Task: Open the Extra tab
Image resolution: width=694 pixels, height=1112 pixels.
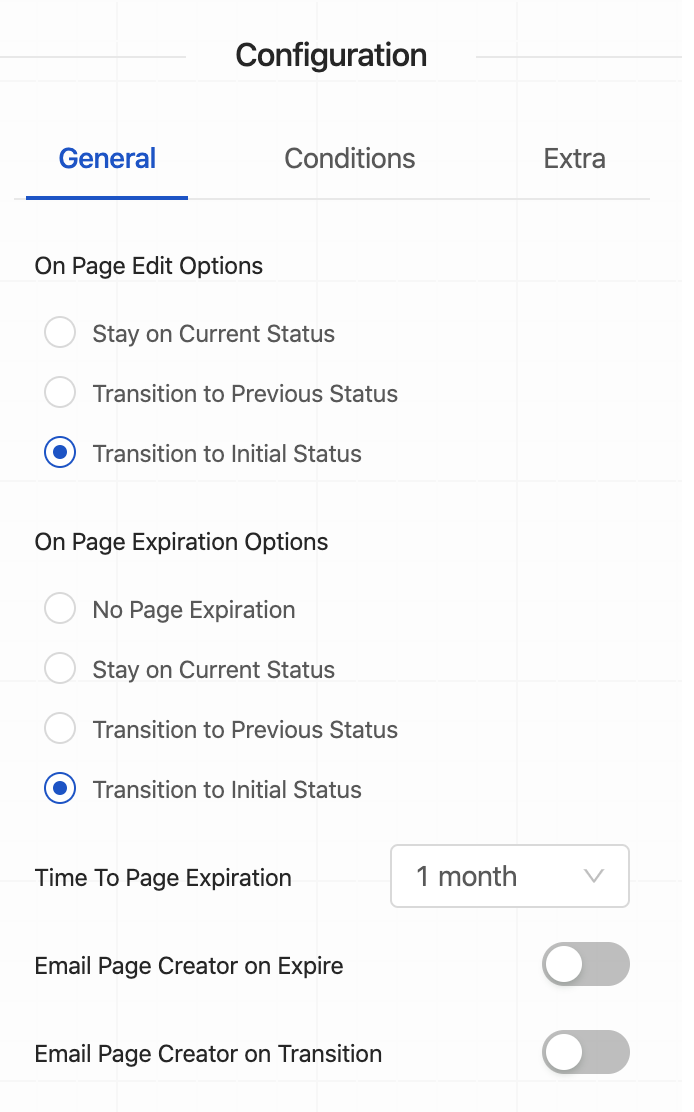Action: (574, 159)
